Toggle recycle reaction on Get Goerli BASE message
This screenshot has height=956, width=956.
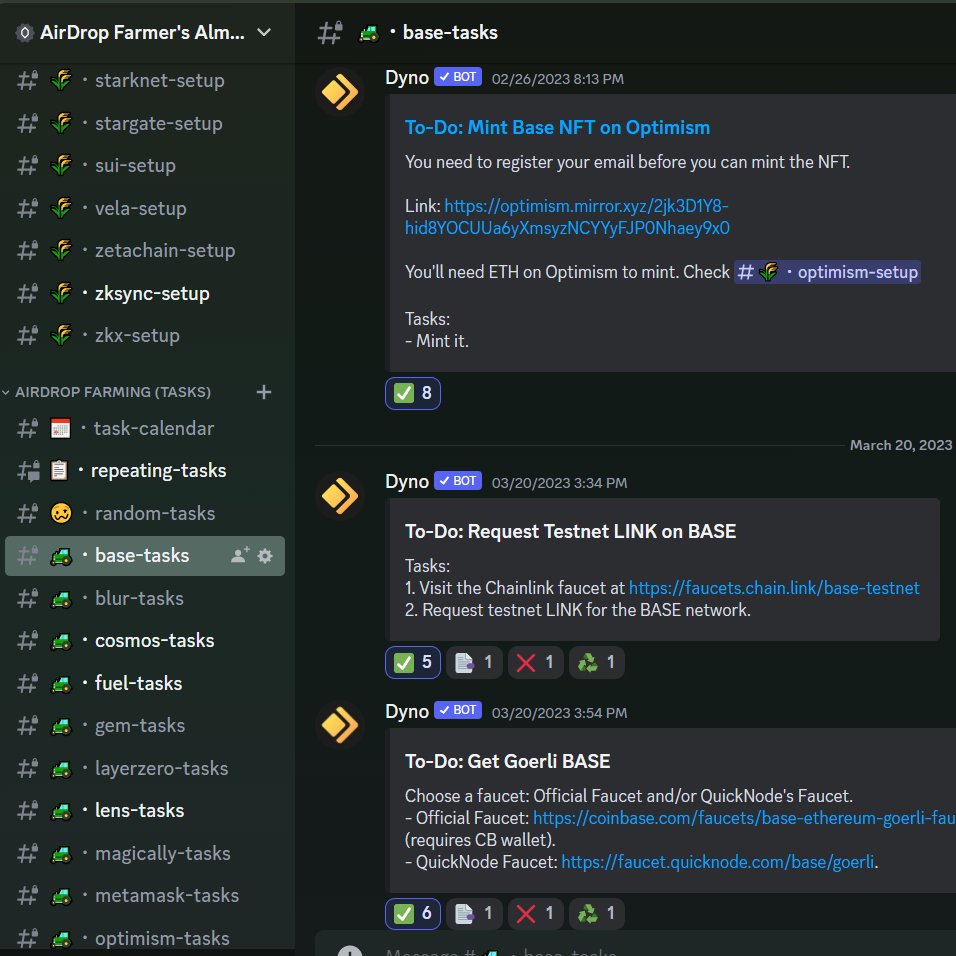click(596, 913)
